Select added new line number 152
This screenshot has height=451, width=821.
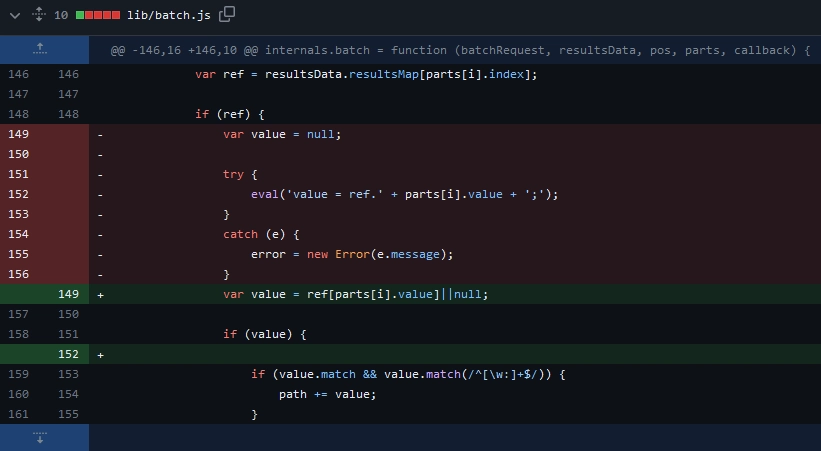[67, 354]
